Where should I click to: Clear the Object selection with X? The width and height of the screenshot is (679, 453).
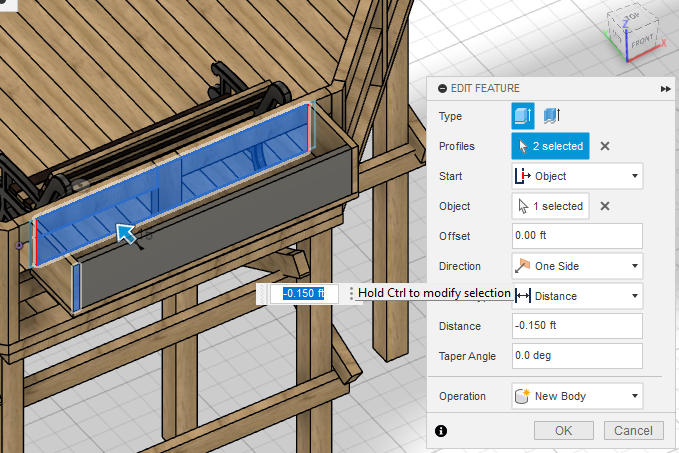605,206
